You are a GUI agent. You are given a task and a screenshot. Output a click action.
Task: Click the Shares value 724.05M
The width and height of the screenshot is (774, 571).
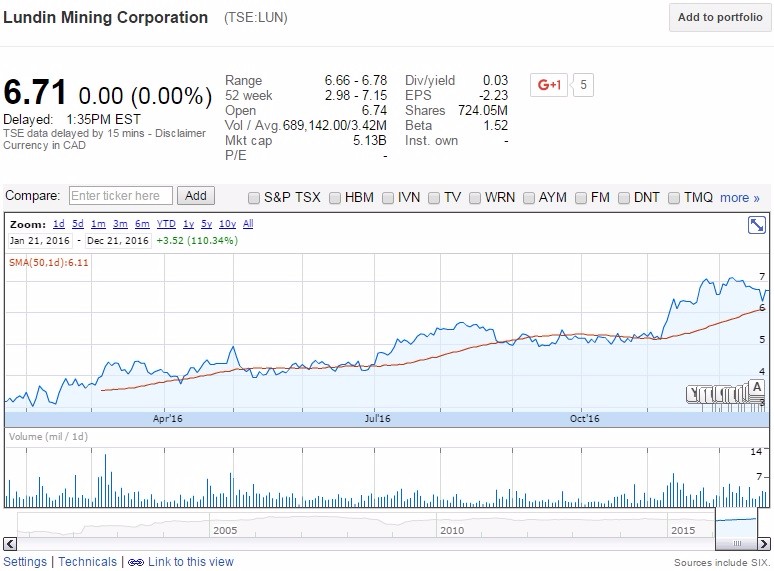click(x=483, y=111)
